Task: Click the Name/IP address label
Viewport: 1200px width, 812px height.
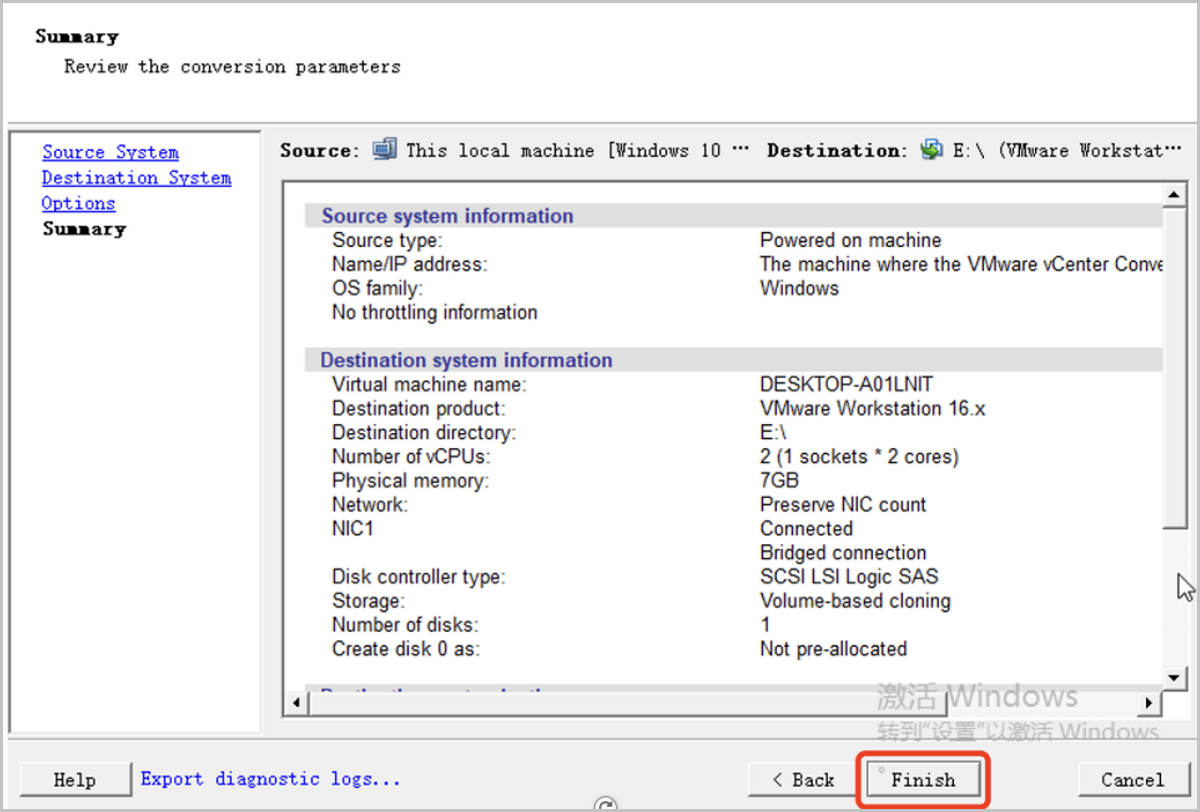Action: click(x=409, y=264)
